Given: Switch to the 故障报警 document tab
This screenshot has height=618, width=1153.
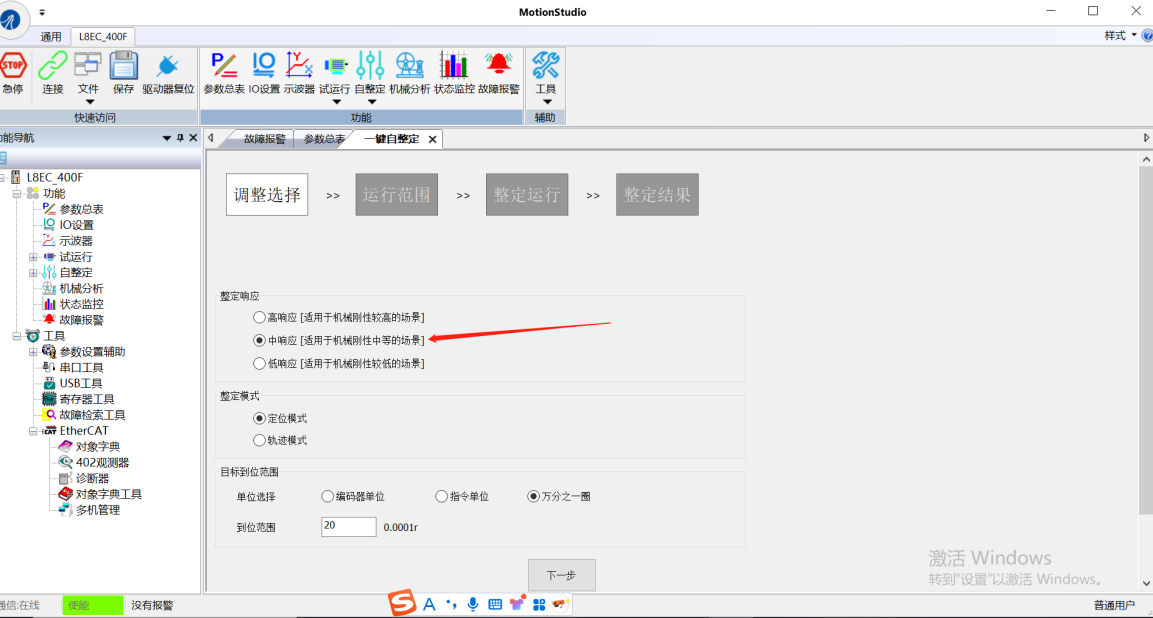Looking at the screenshot, I should 264,139.
